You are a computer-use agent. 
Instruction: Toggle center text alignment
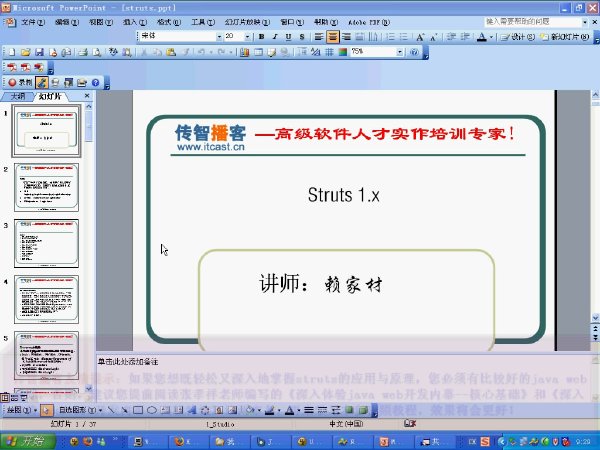pyautogui.click(x=333, y=37)
